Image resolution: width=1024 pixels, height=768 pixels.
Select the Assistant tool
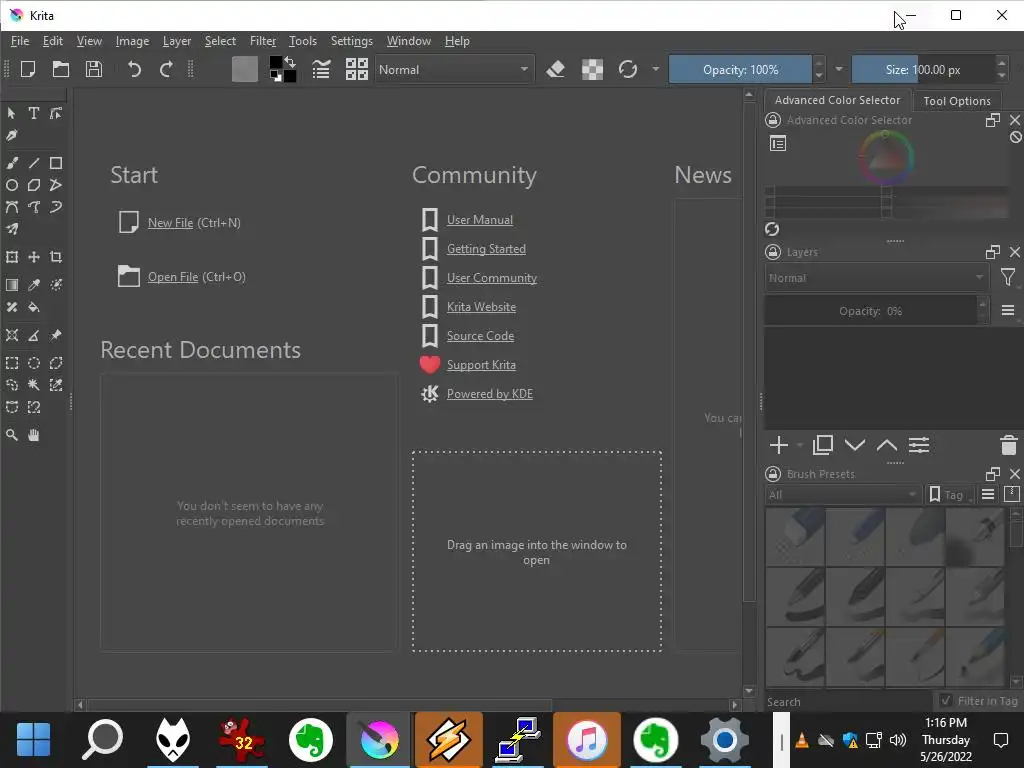tap(12, 335)
